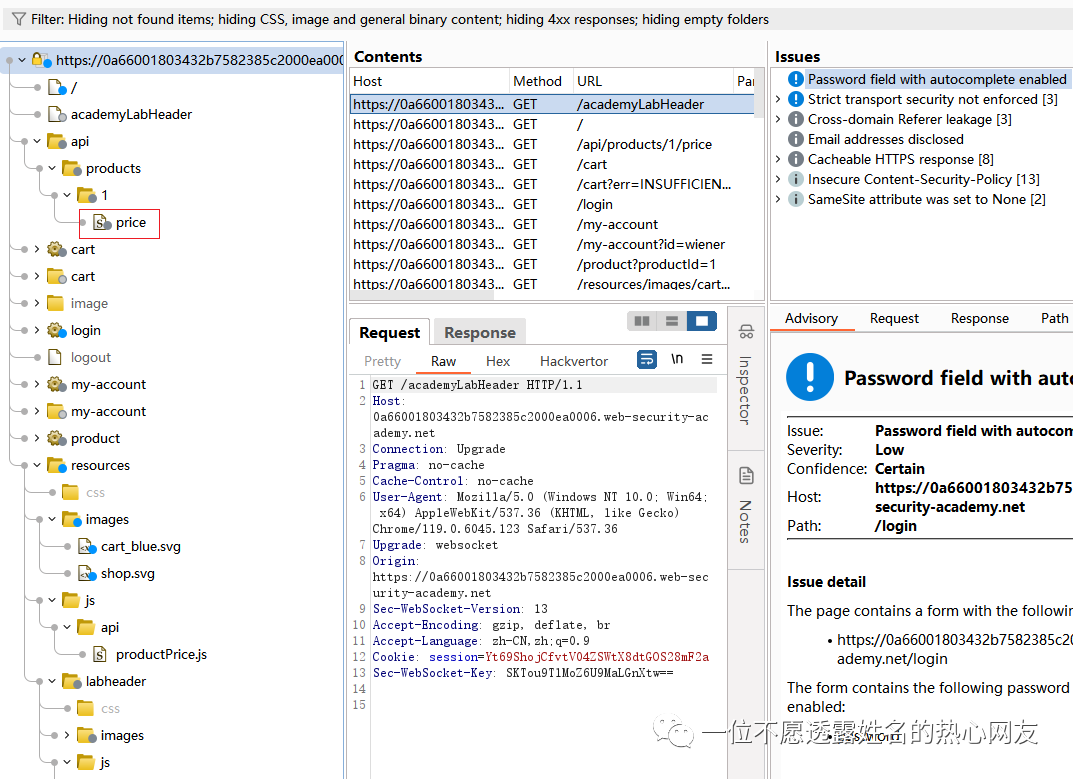Click the Insecure Content-Security-Policy info icon
The image size is (1073, 779).
click(x=796, y=179)
